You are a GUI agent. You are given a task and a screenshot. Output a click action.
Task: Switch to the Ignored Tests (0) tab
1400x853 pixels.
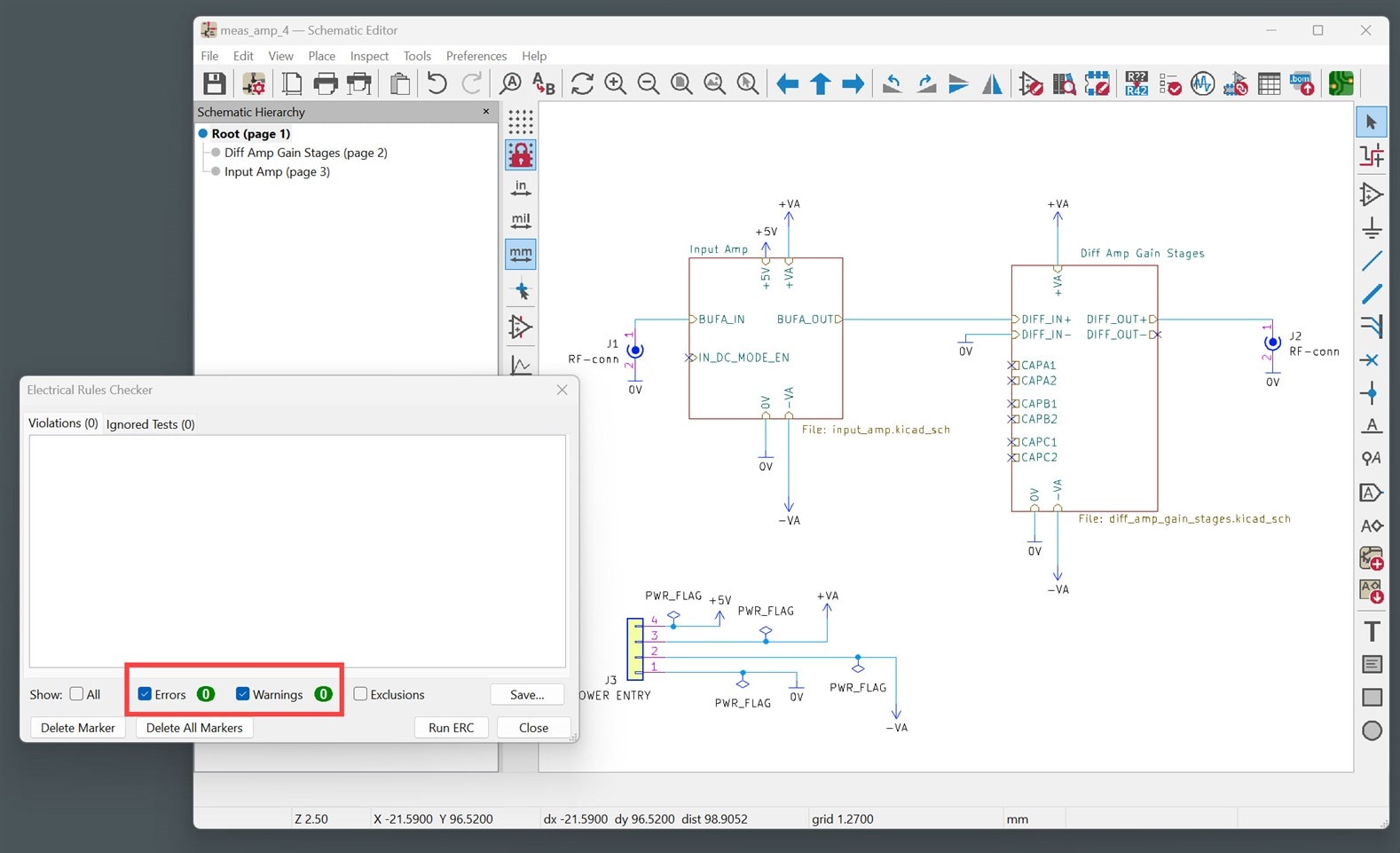[150, 424]
